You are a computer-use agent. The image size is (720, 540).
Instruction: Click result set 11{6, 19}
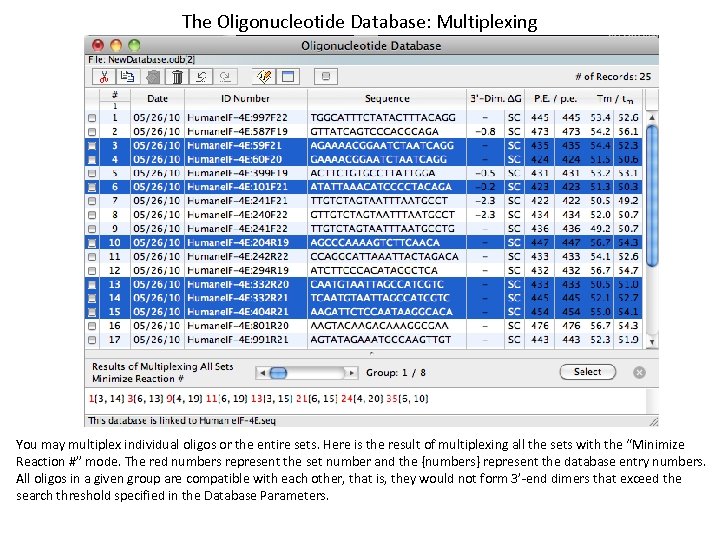click(x=226, y=399)
